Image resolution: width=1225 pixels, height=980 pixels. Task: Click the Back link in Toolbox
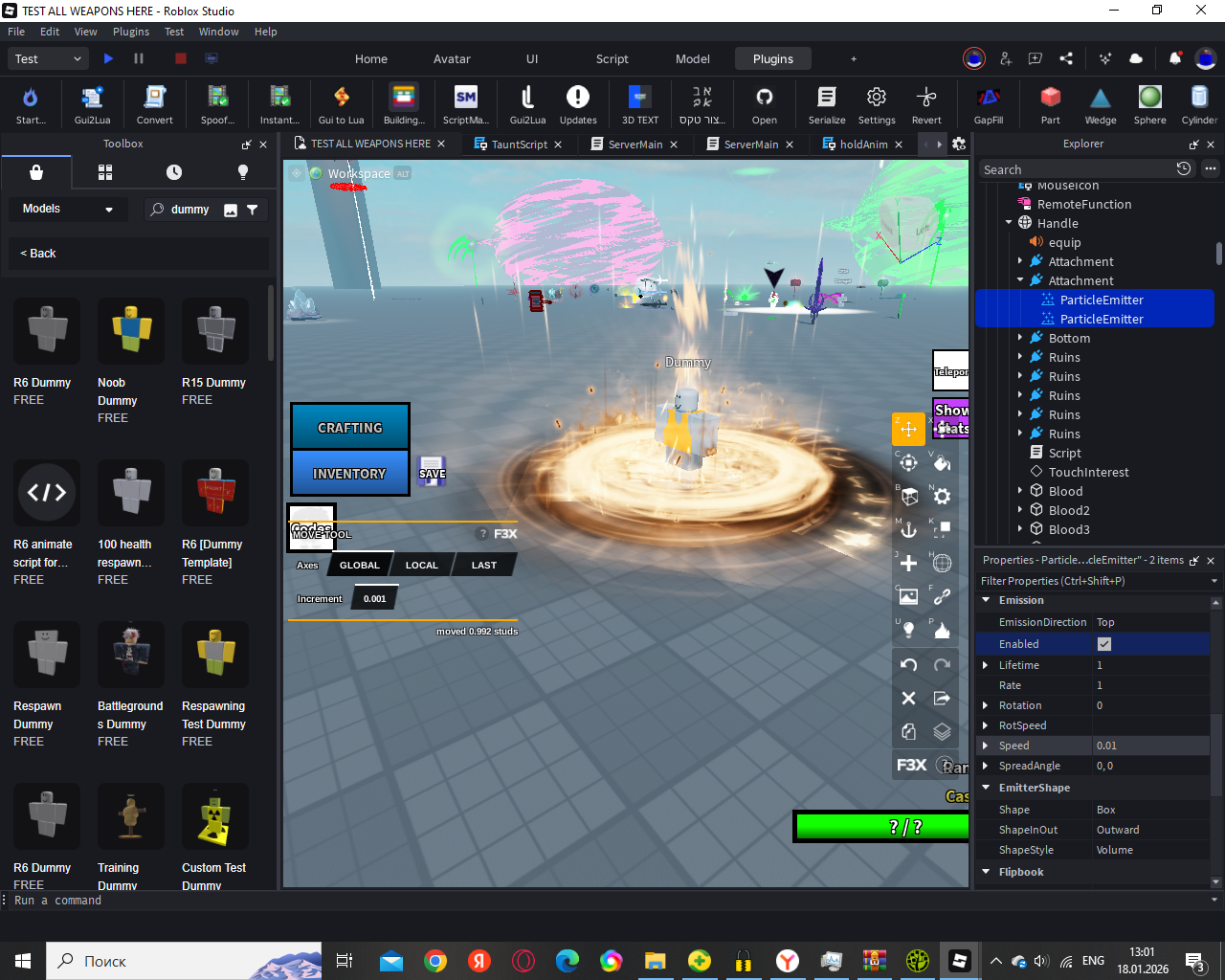38,254
